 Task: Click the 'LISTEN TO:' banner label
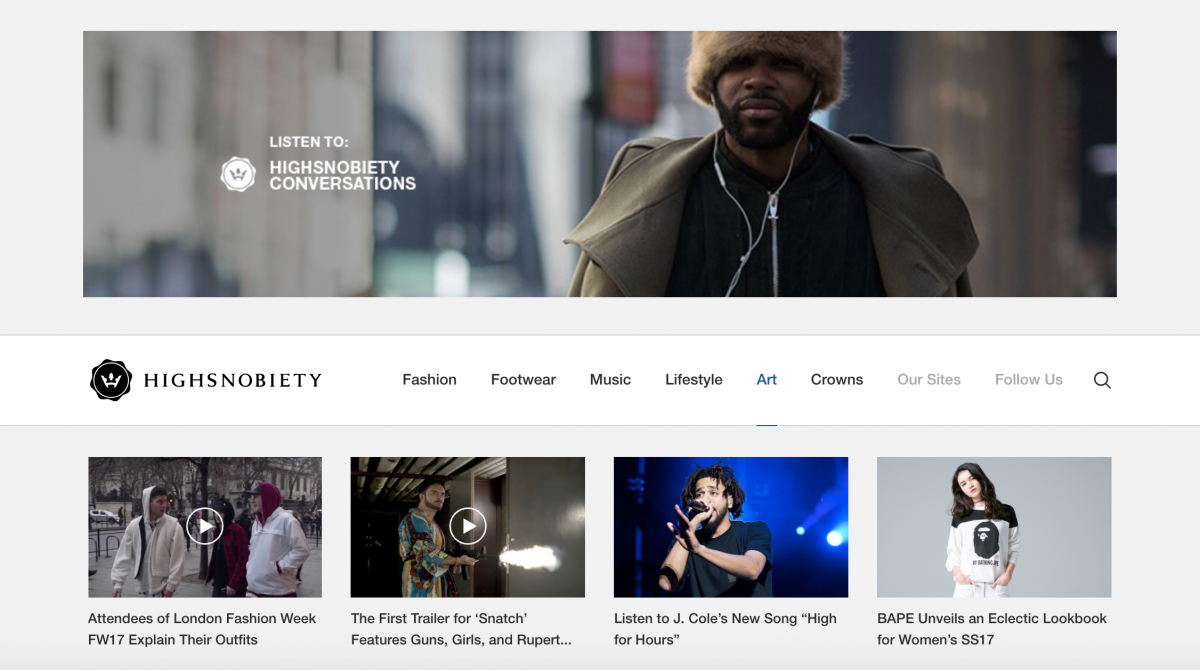click(x=309, y=142)
